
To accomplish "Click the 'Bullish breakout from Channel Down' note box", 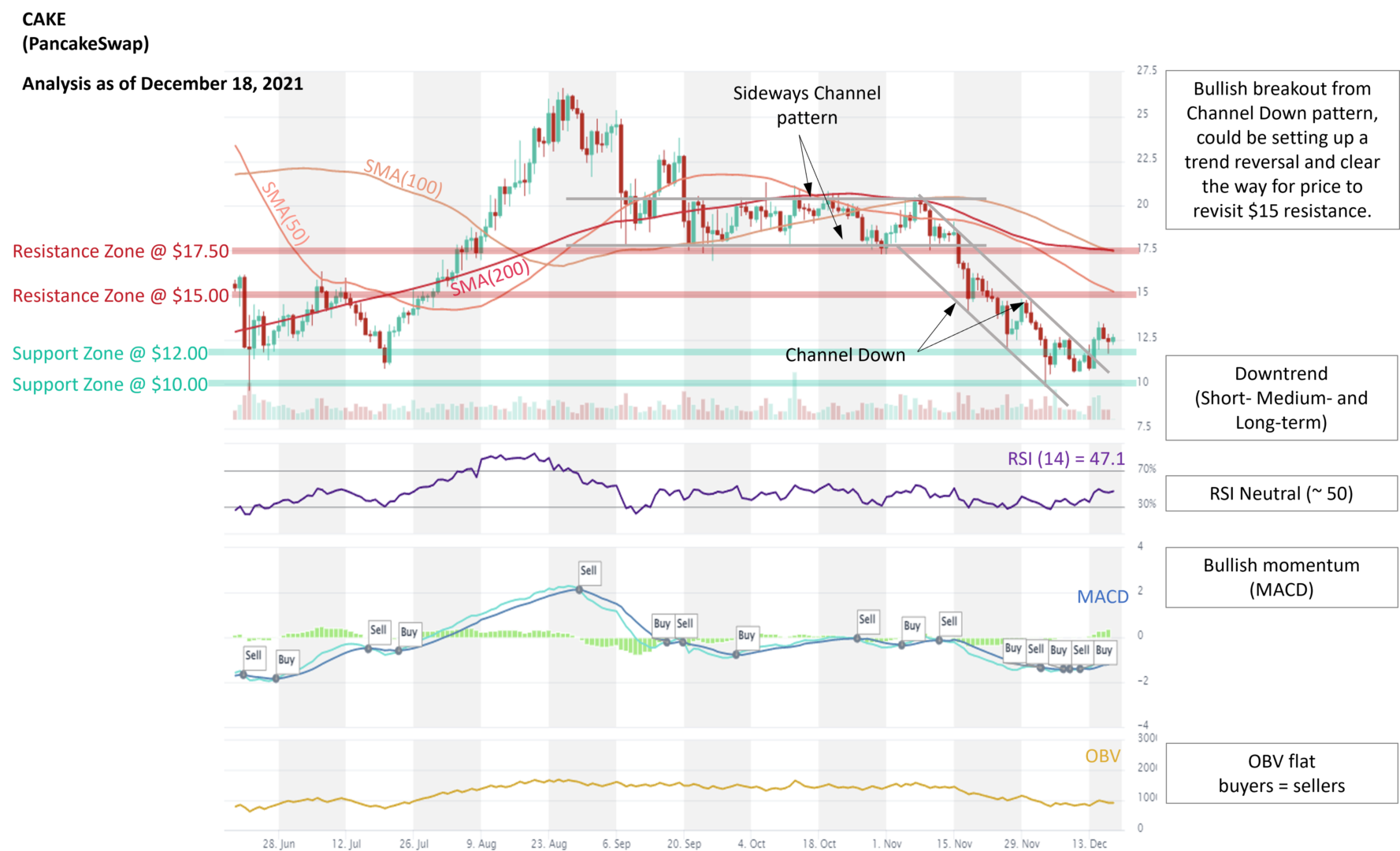I will pyautogui.click(x=1282, y=150).
